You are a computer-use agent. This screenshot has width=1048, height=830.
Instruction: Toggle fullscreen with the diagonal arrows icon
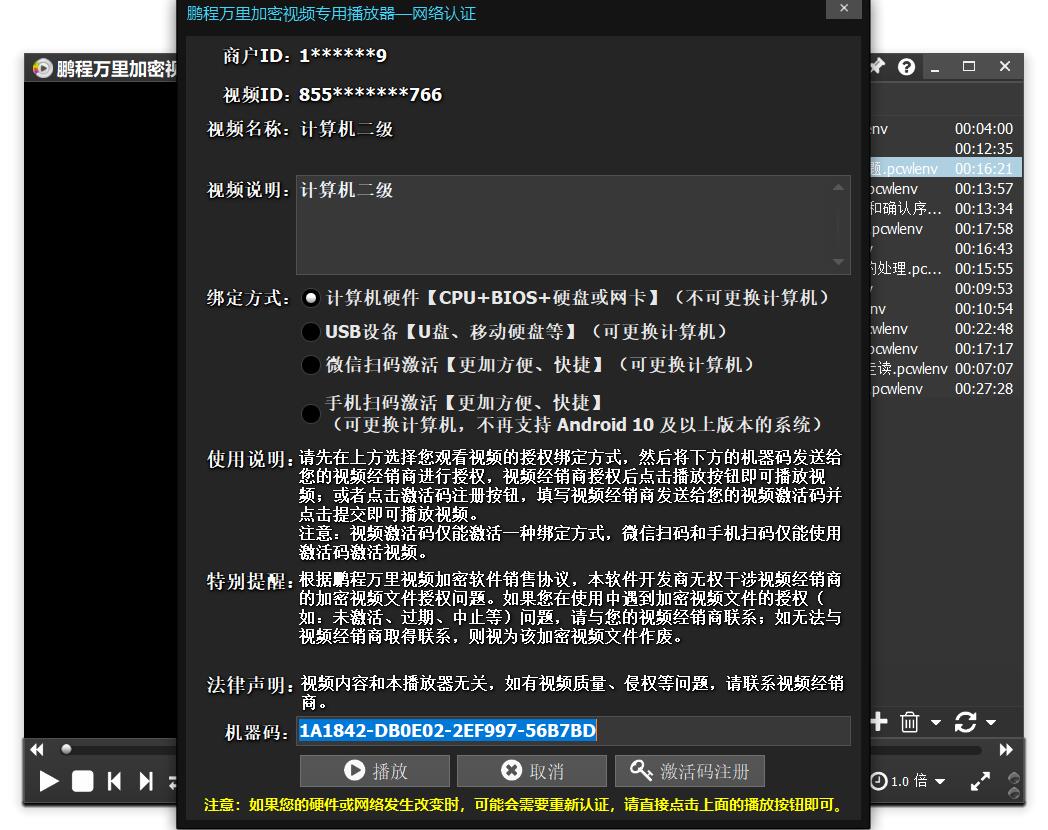coord(980,781)
